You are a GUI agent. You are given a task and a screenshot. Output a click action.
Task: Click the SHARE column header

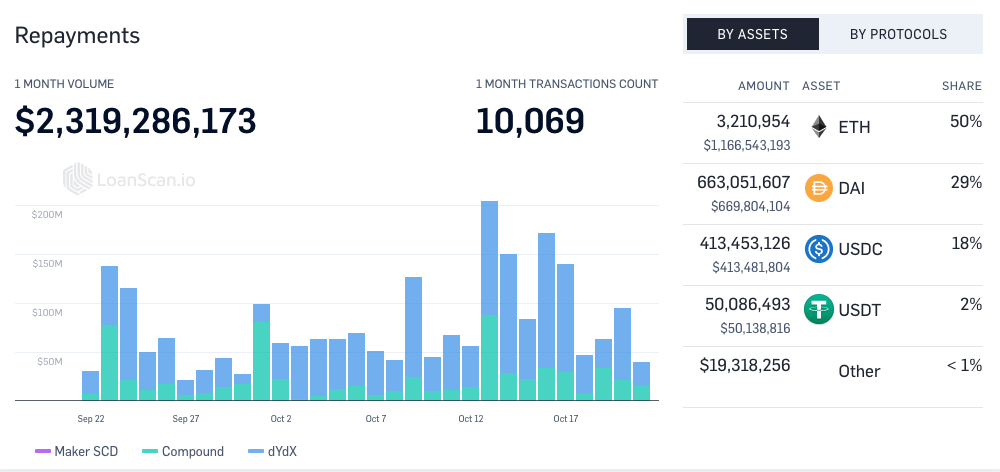pyautogui.click(x=962, y=86)
